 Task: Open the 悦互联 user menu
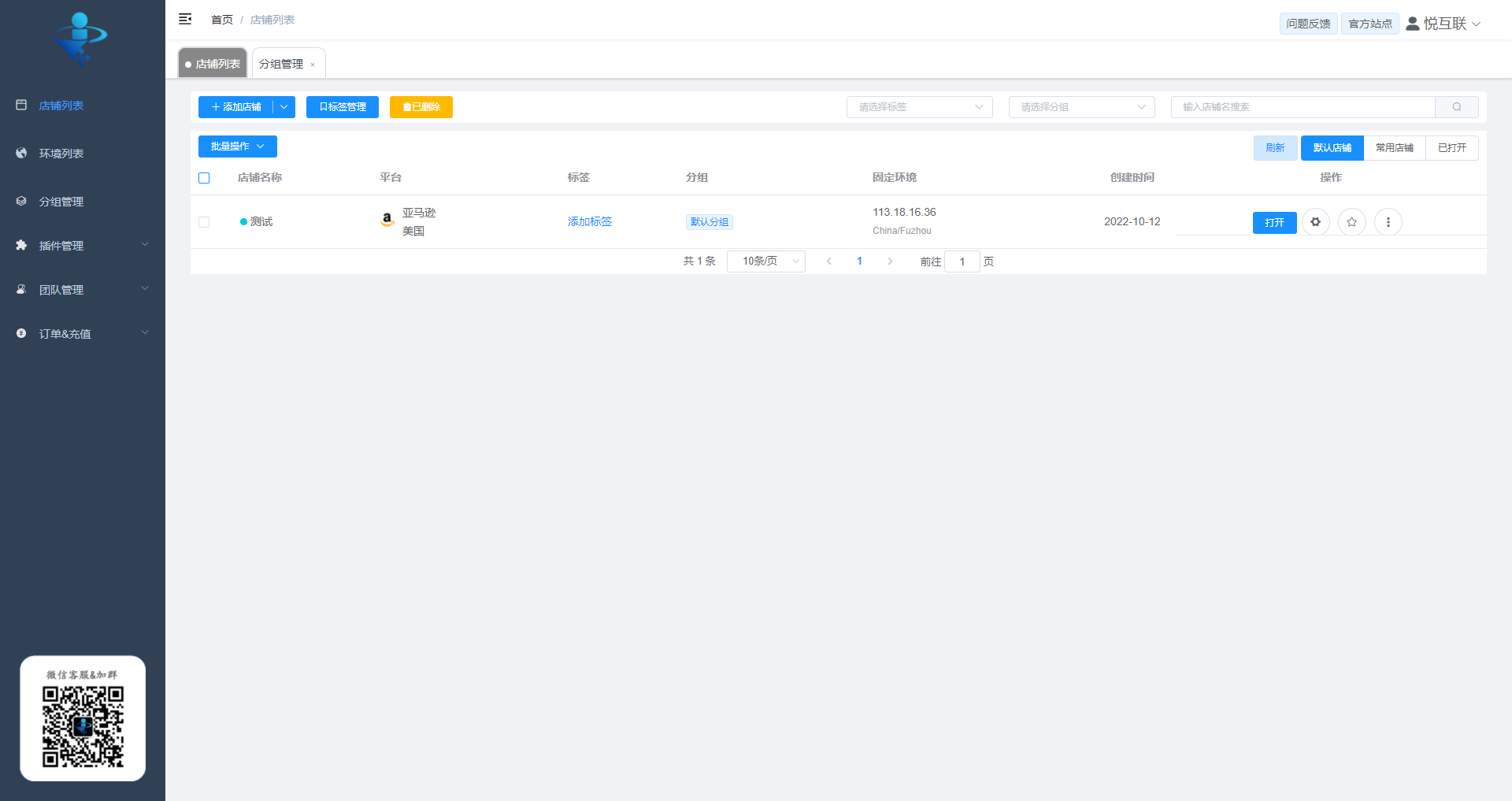click(1443, 24)
